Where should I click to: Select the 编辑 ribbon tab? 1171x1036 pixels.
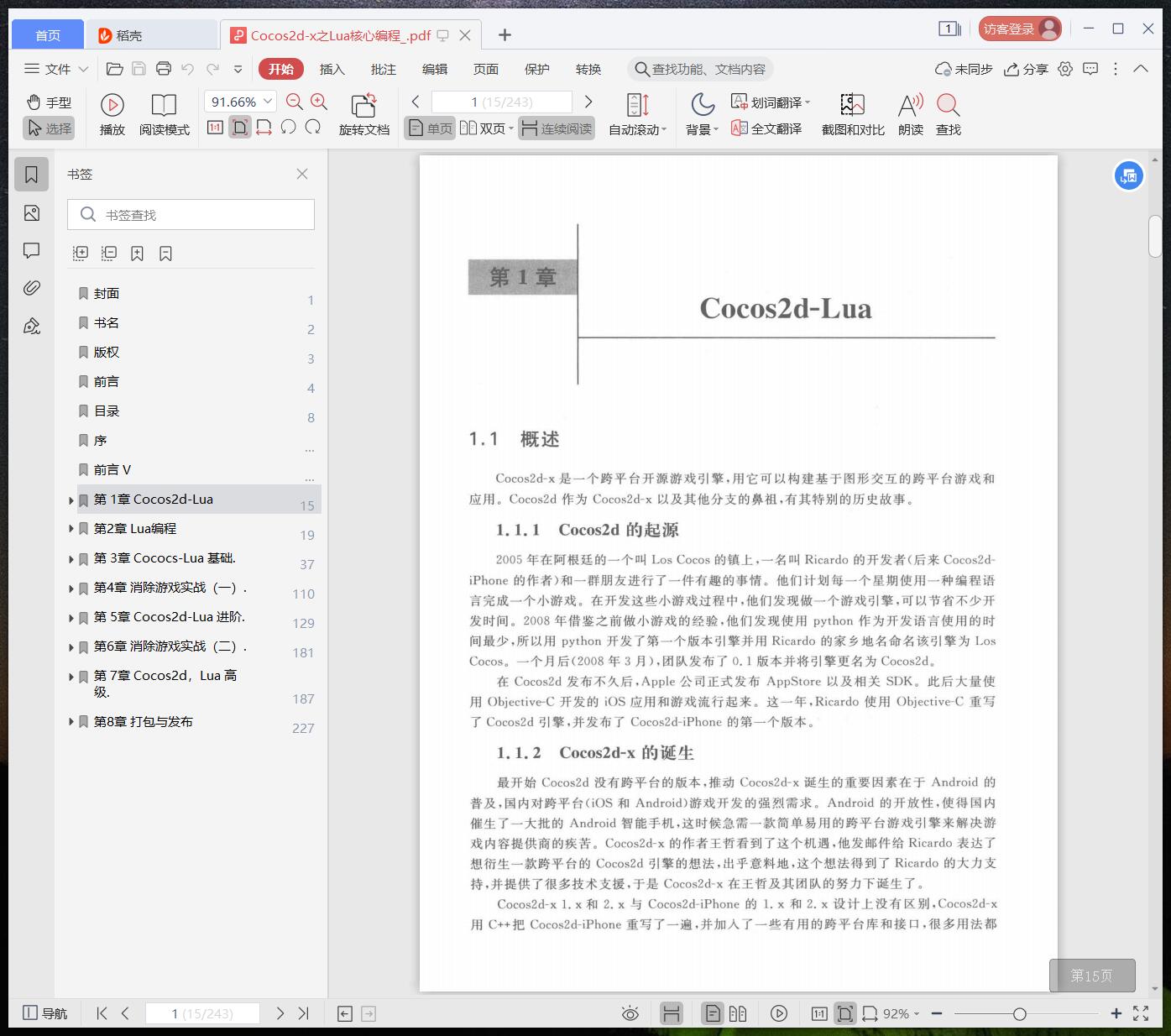[435, 69]
